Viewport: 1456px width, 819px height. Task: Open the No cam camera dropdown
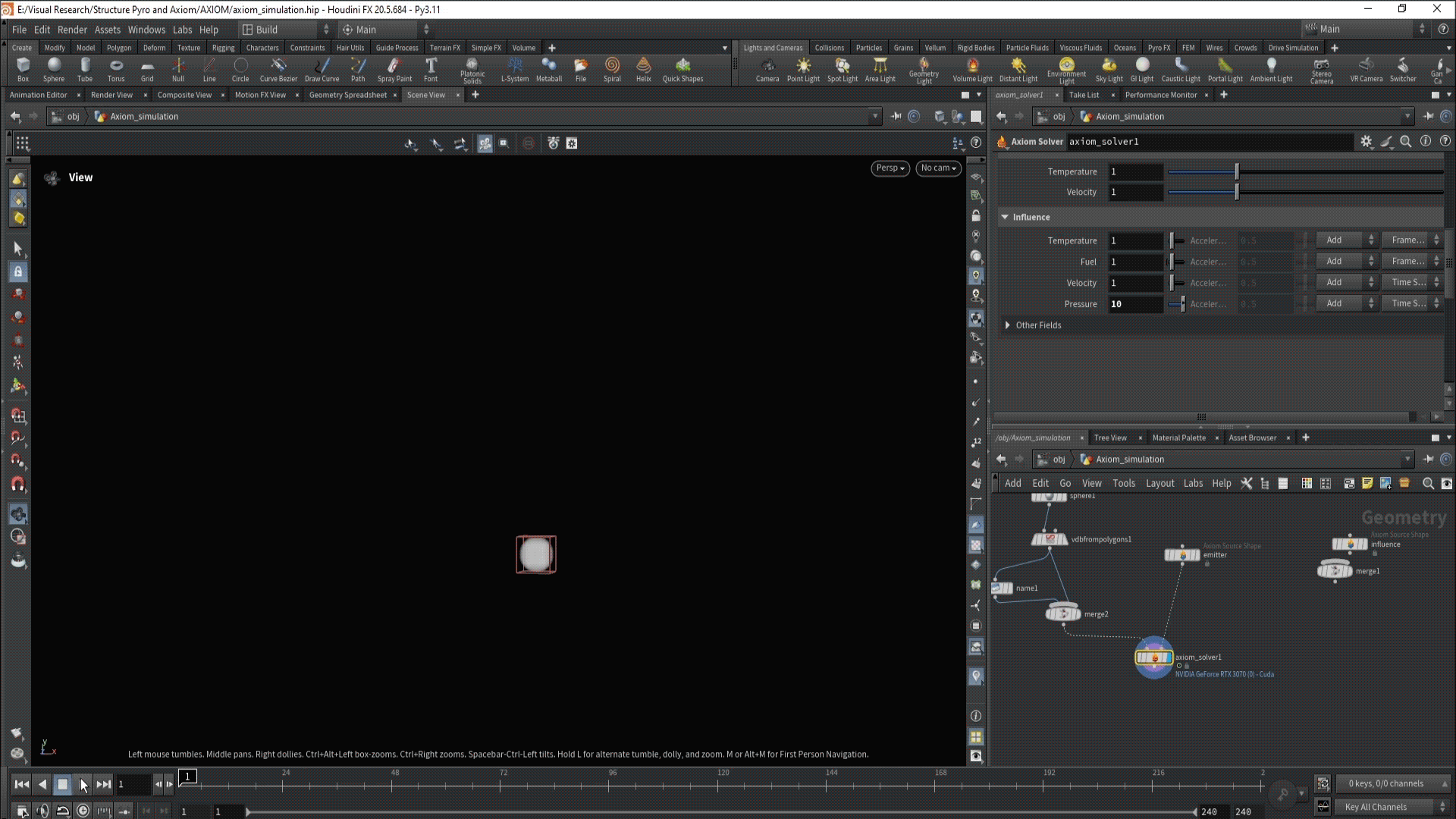[938, 168]
